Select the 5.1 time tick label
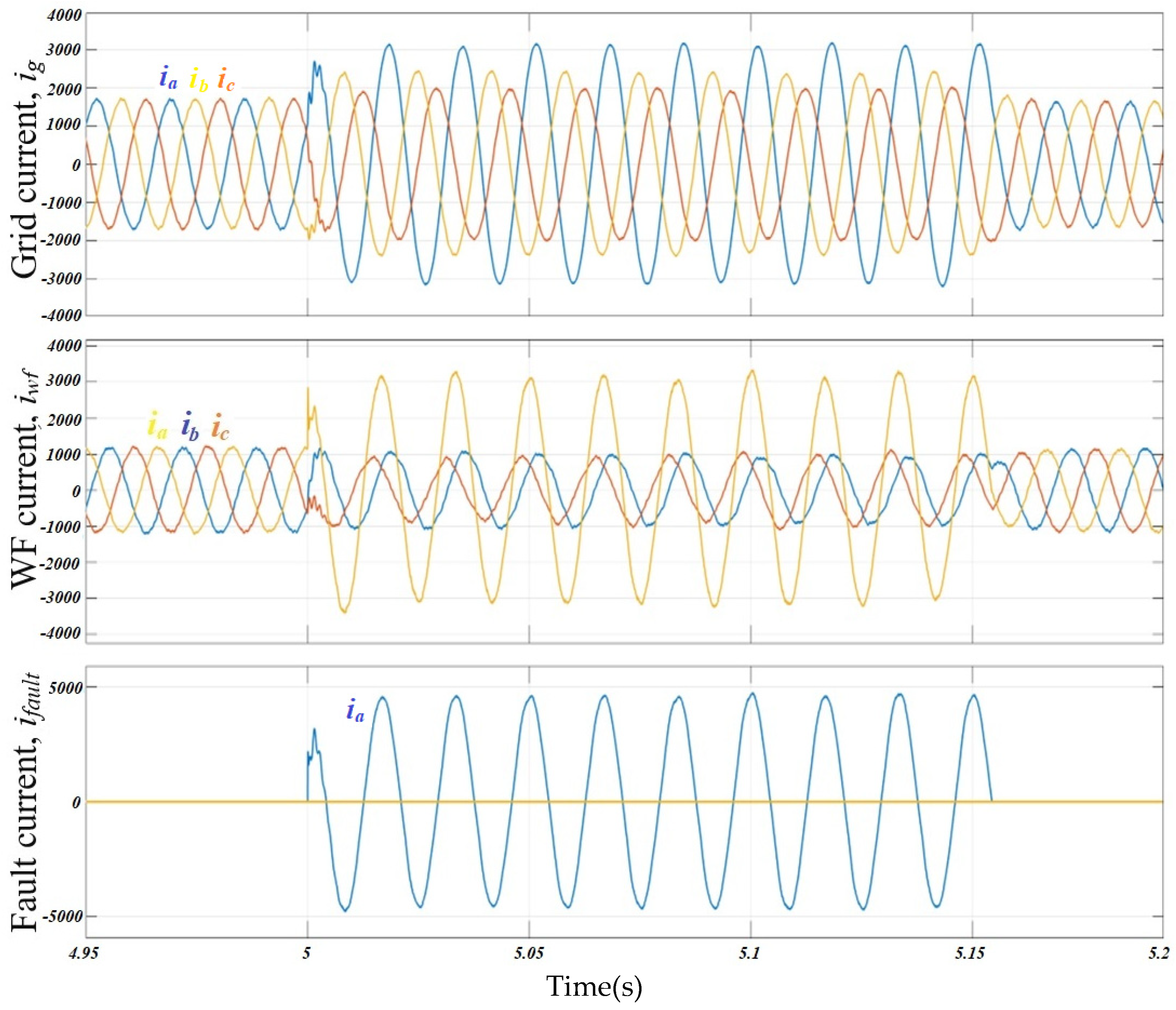1176x1010 pixels. [749, 954]
